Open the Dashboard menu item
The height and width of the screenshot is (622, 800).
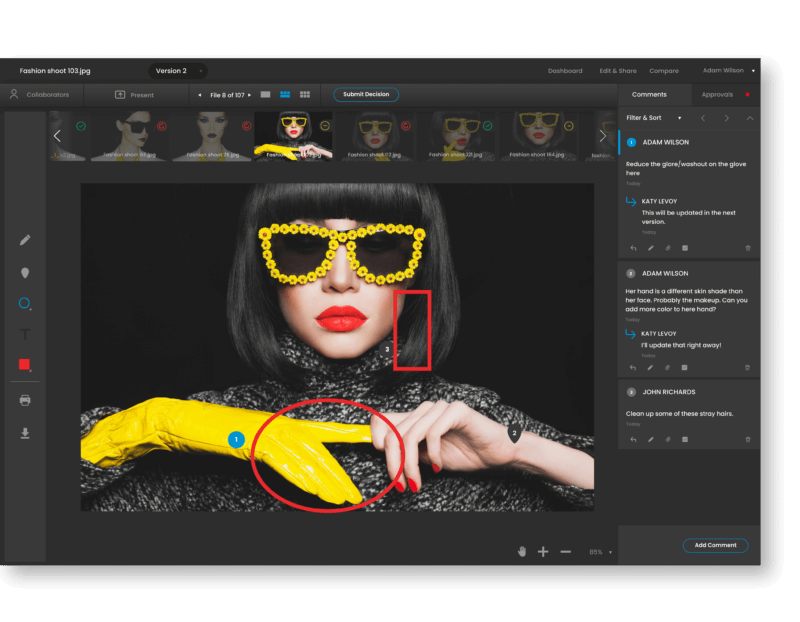coord(565,70)
